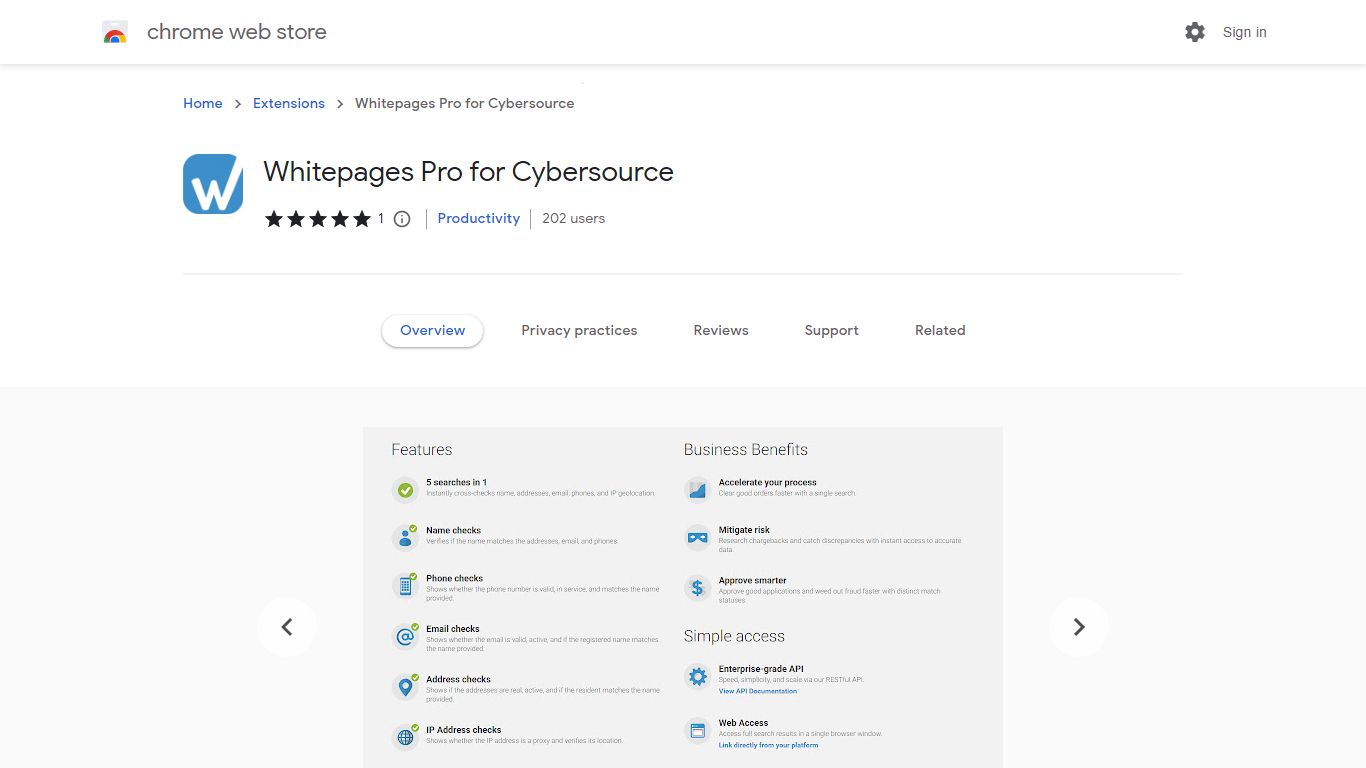Viewport: 1366px width, 768px height.
Task: Click the Web Access browser window icon
Action: click(x=697, y=731)
